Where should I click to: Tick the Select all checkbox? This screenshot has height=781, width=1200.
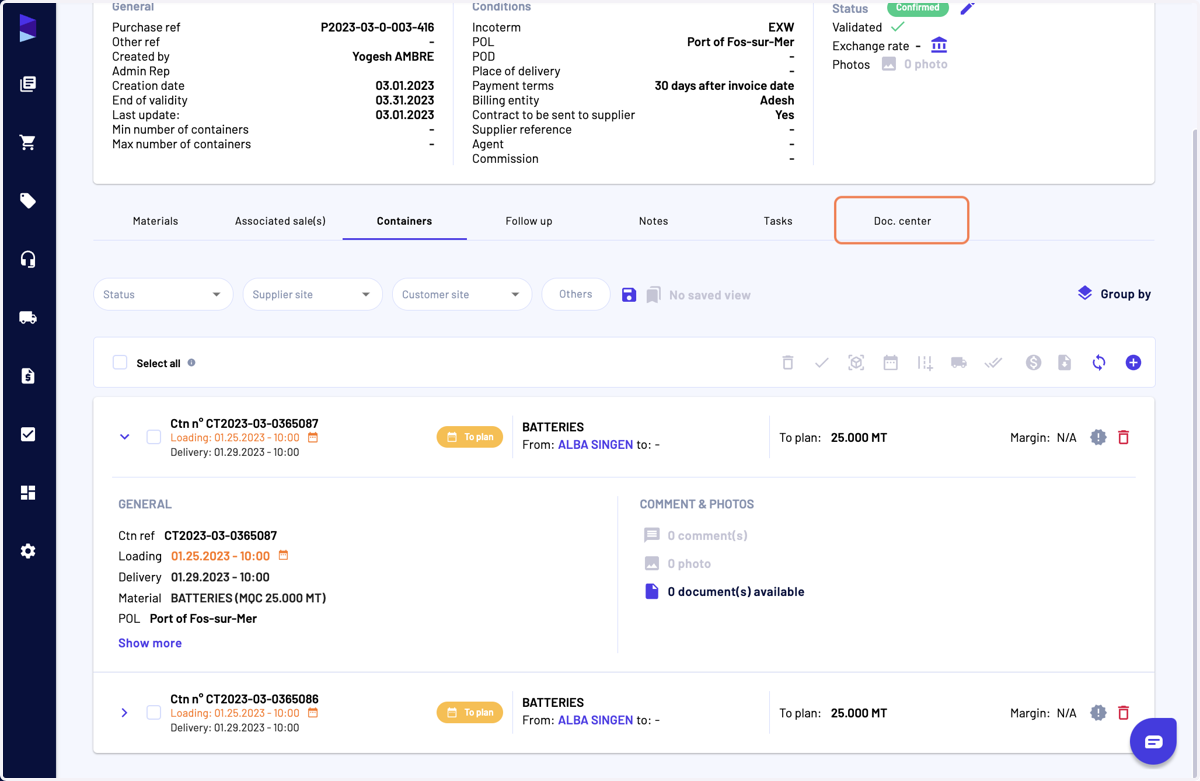point(120,363)
